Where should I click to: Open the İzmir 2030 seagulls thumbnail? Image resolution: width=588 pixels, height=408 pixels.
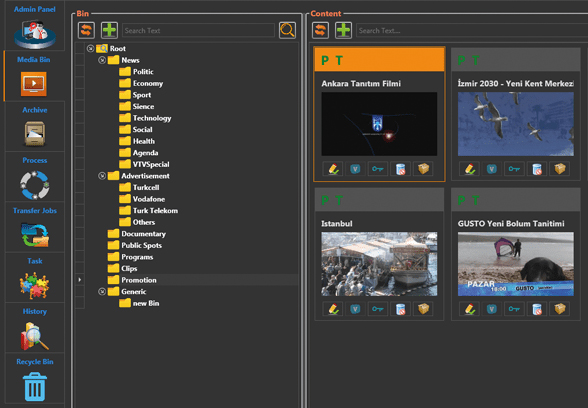pos(516,124)
